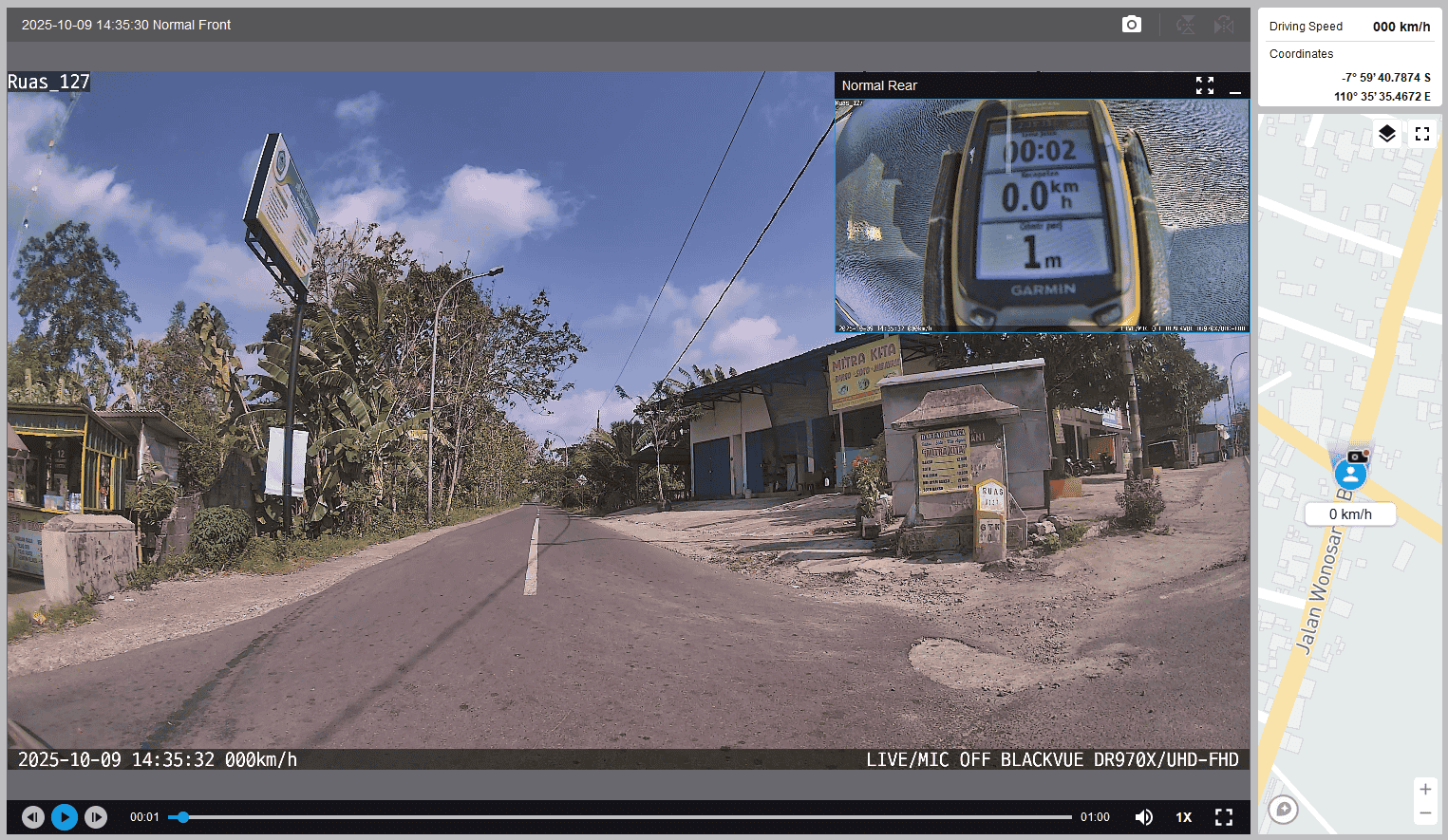The width and height of the screenshot is (1448, 840).
Task: Zoom in on the map
Action: point(1424,790)
